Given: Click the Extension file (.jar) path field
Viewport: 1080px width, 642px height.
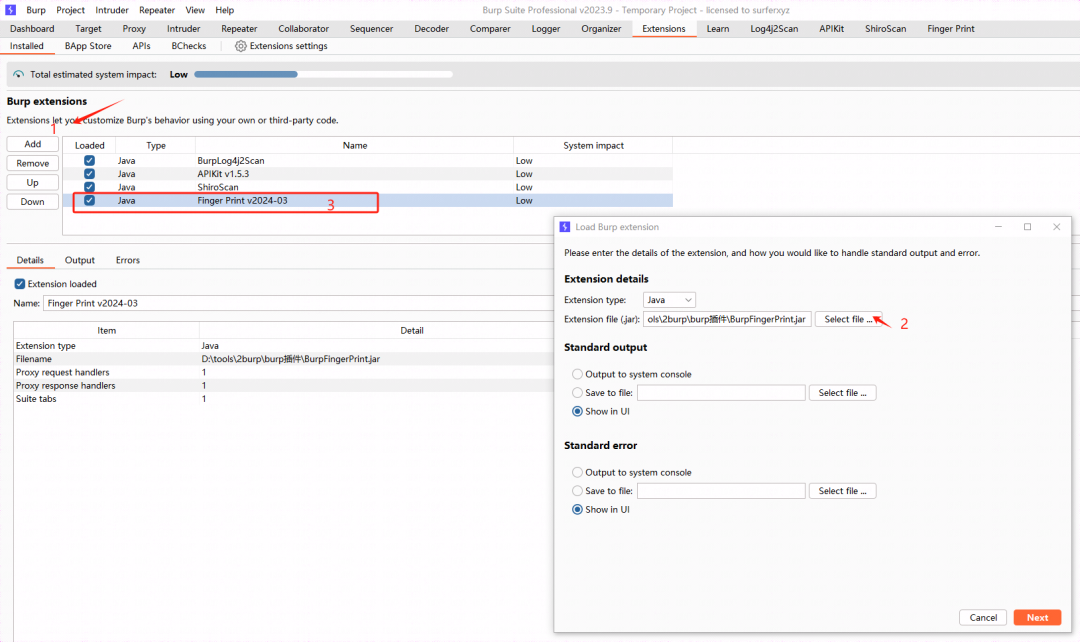Looking at the screenshot, I should click(727, 320).
